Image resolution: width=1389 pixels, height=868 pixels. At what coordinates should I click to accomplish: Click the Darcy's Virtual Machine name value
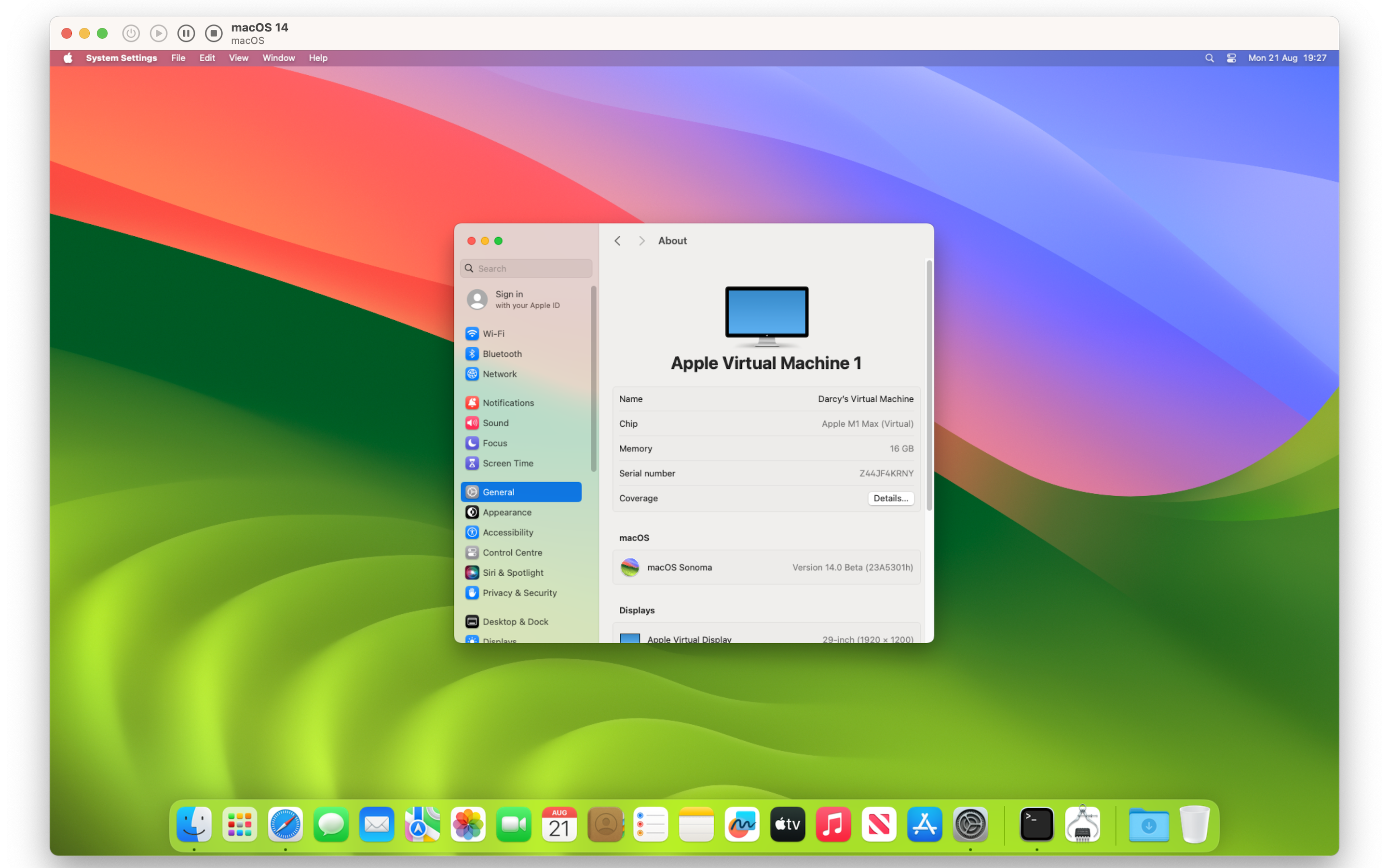pyautogui.click(x=865, y=398)
